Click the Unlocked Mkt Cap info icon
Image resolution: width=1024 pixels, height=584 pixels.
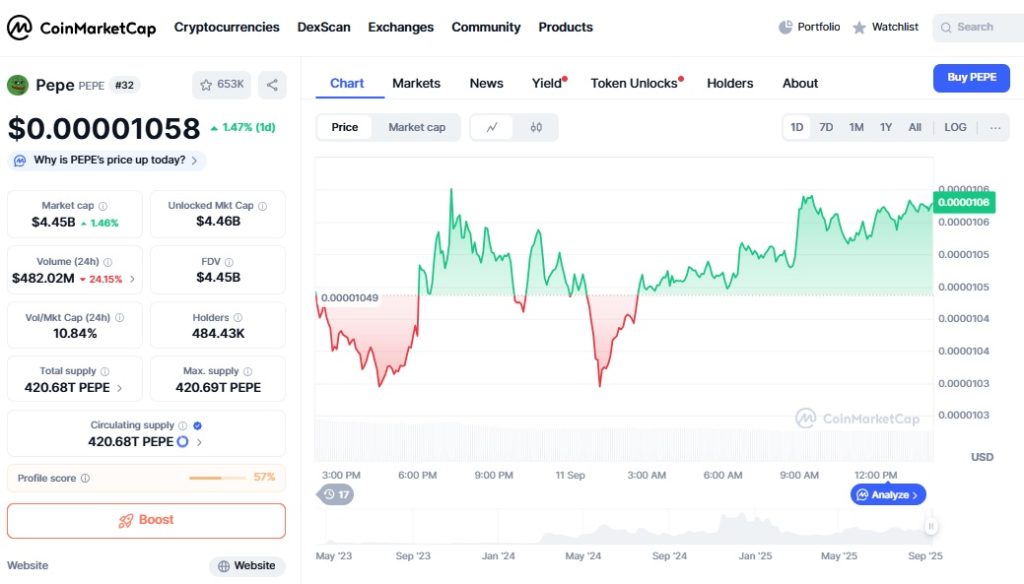coord(263,206)
